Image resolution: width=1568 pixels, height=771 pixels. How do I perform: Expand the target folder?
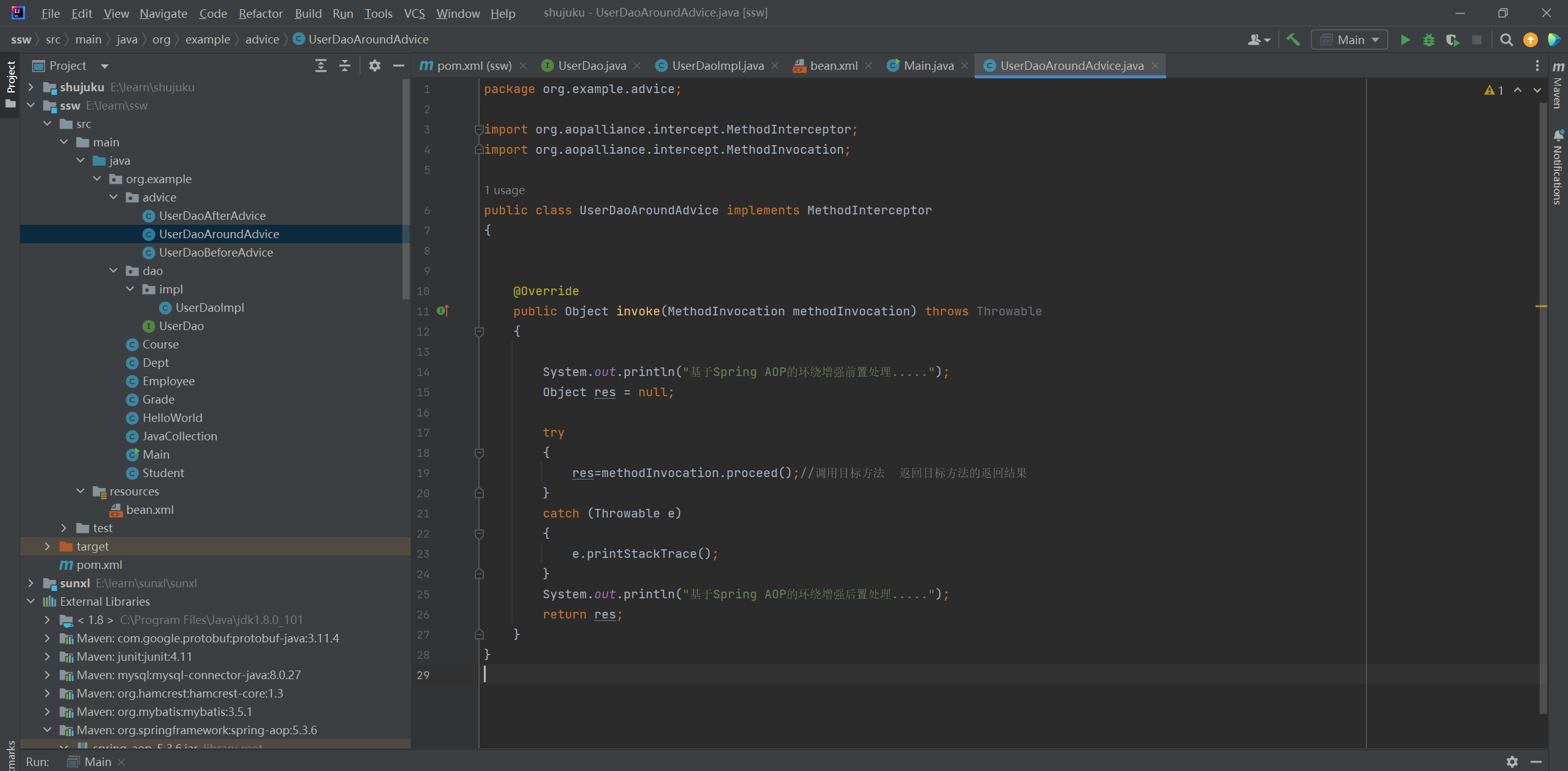coord(47,546)
